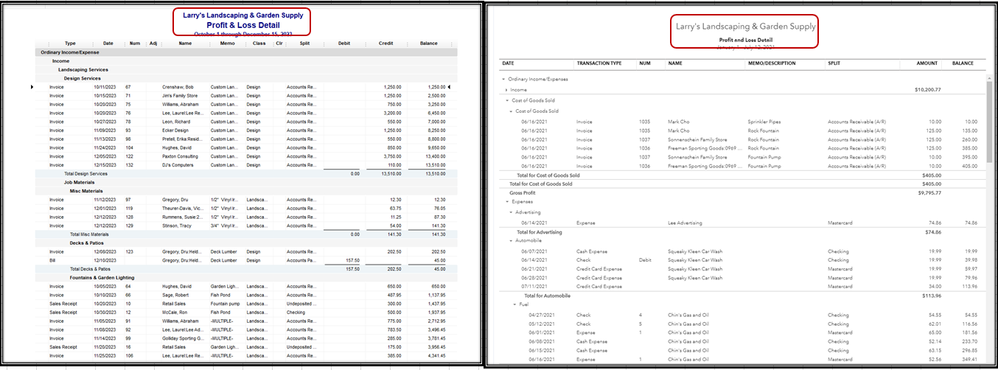The width and height of the screenshot is (998, 370).
Task: Click the AMOUNT column header in right report
Action: click(x=927, y=64)
